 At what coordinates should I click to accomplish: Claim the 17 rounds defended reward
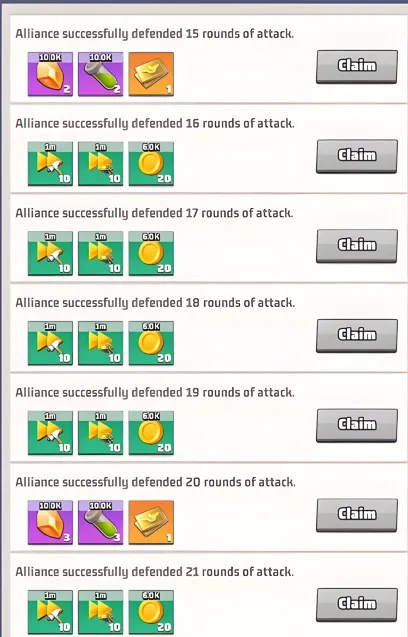point(356,246)
